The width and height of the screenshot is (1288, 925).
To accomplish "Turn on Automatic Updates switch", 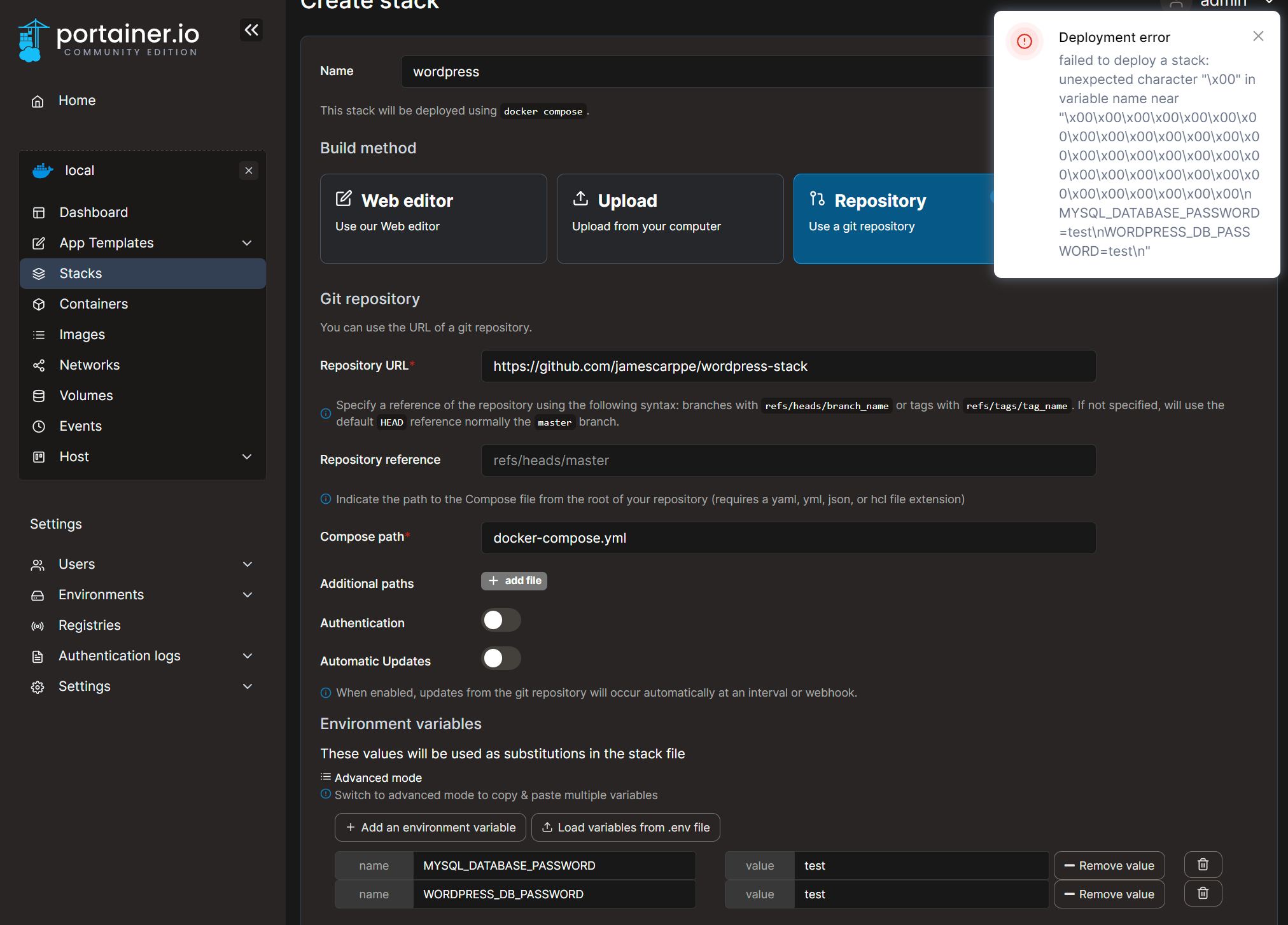I will pyautogui.click(x=501, y=658).
